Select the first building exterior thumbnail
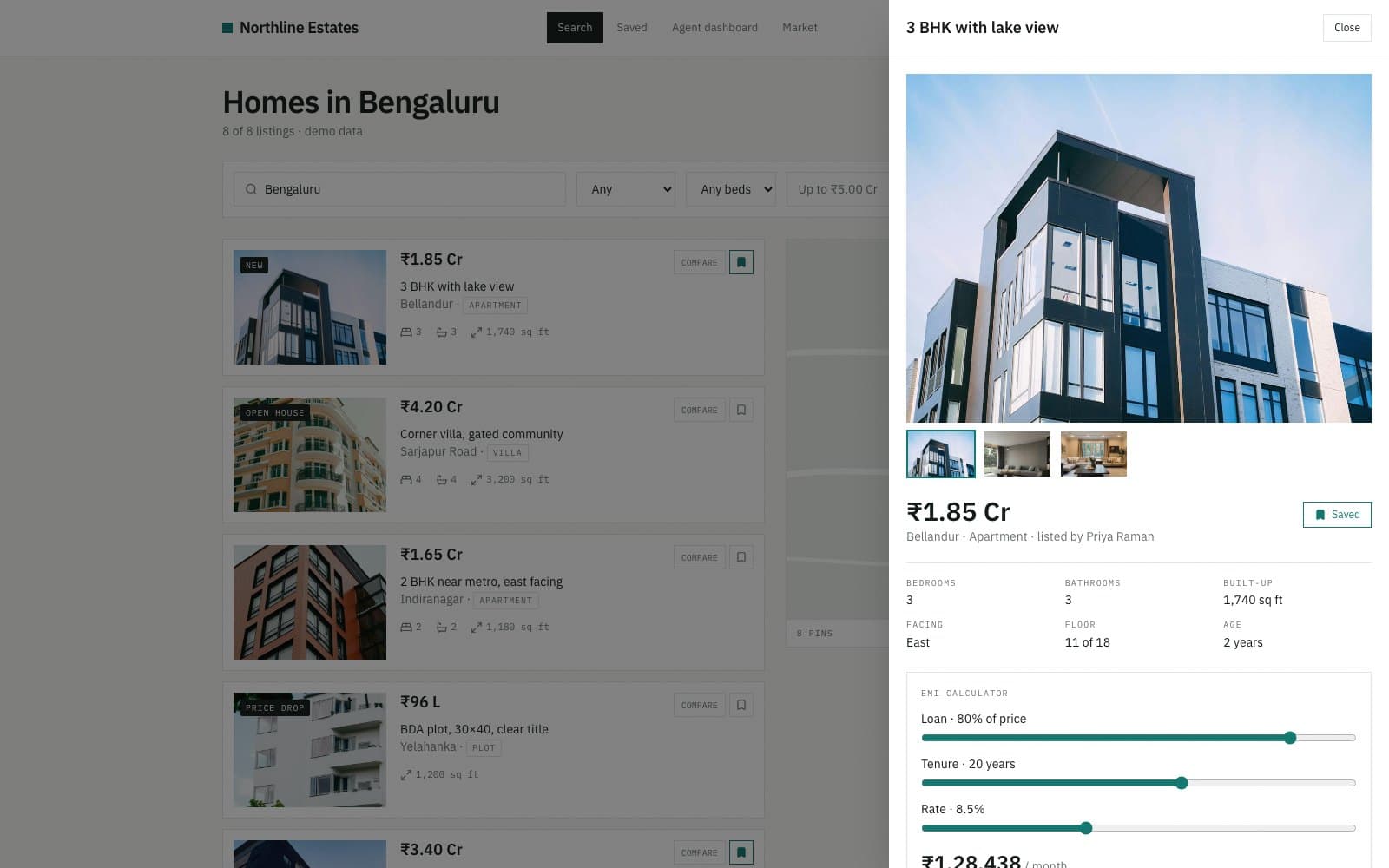Screen dimensions: 1389x868 click(x=941, y=454)
